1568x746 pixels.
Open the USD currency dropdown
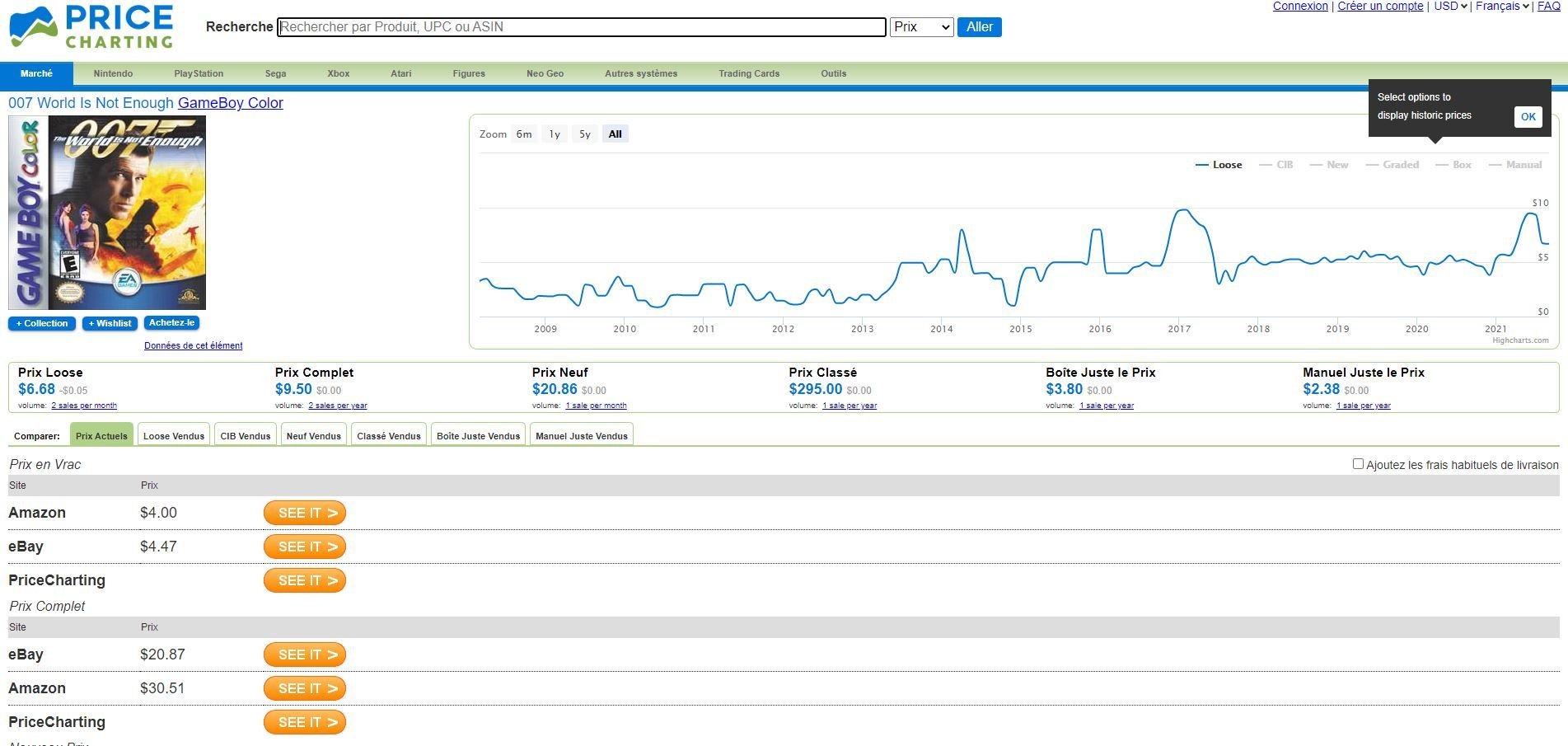1450,7
